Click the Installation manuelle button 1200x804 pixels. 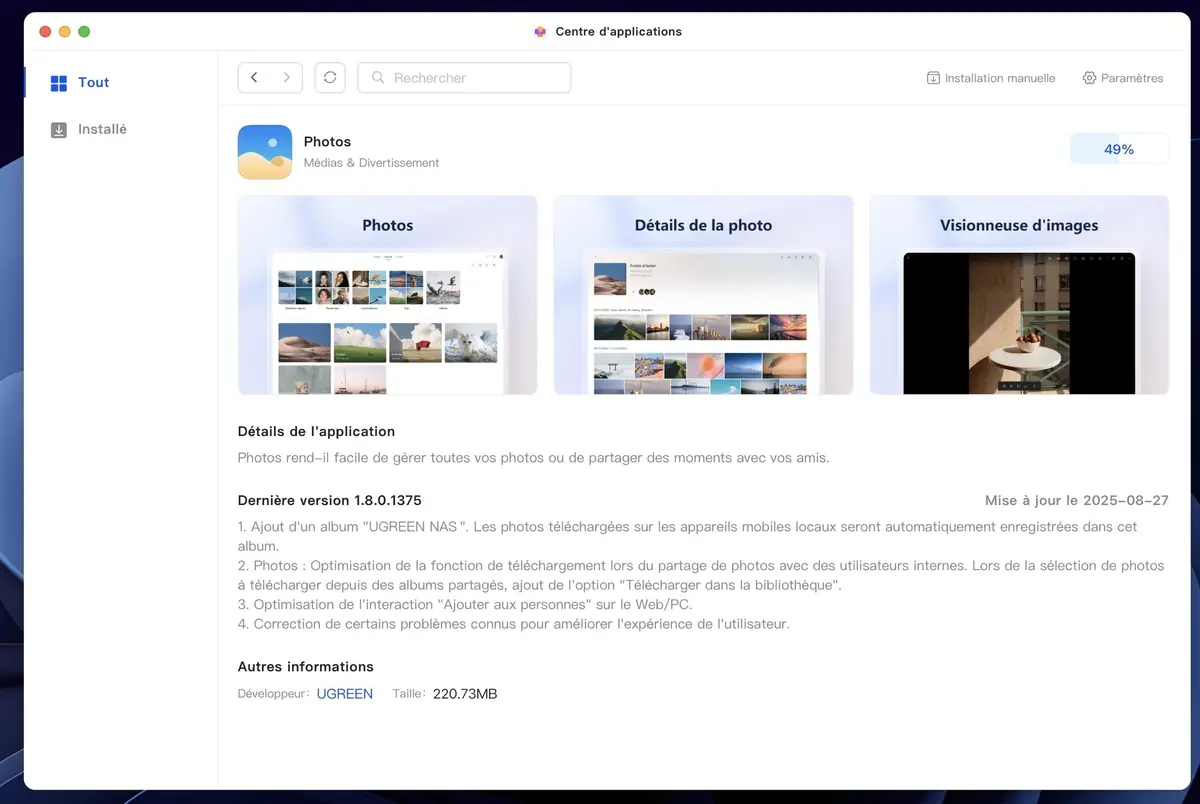click(990, 77)
